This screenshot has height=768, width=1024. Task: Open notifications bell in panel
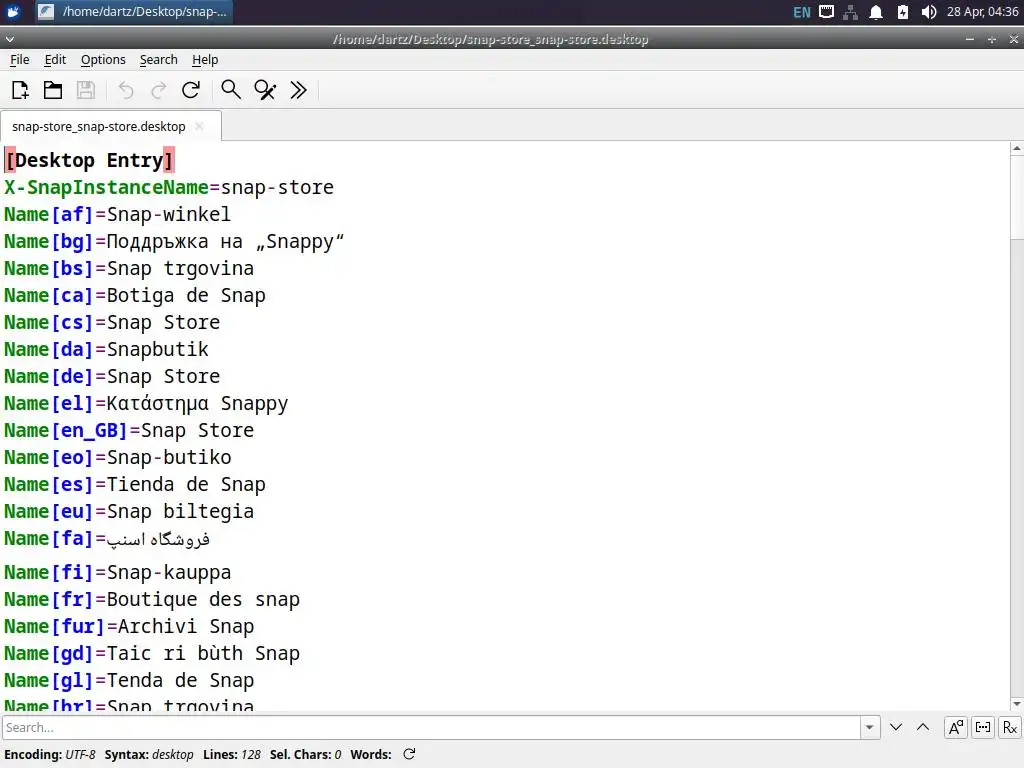(x=876, y=12)
